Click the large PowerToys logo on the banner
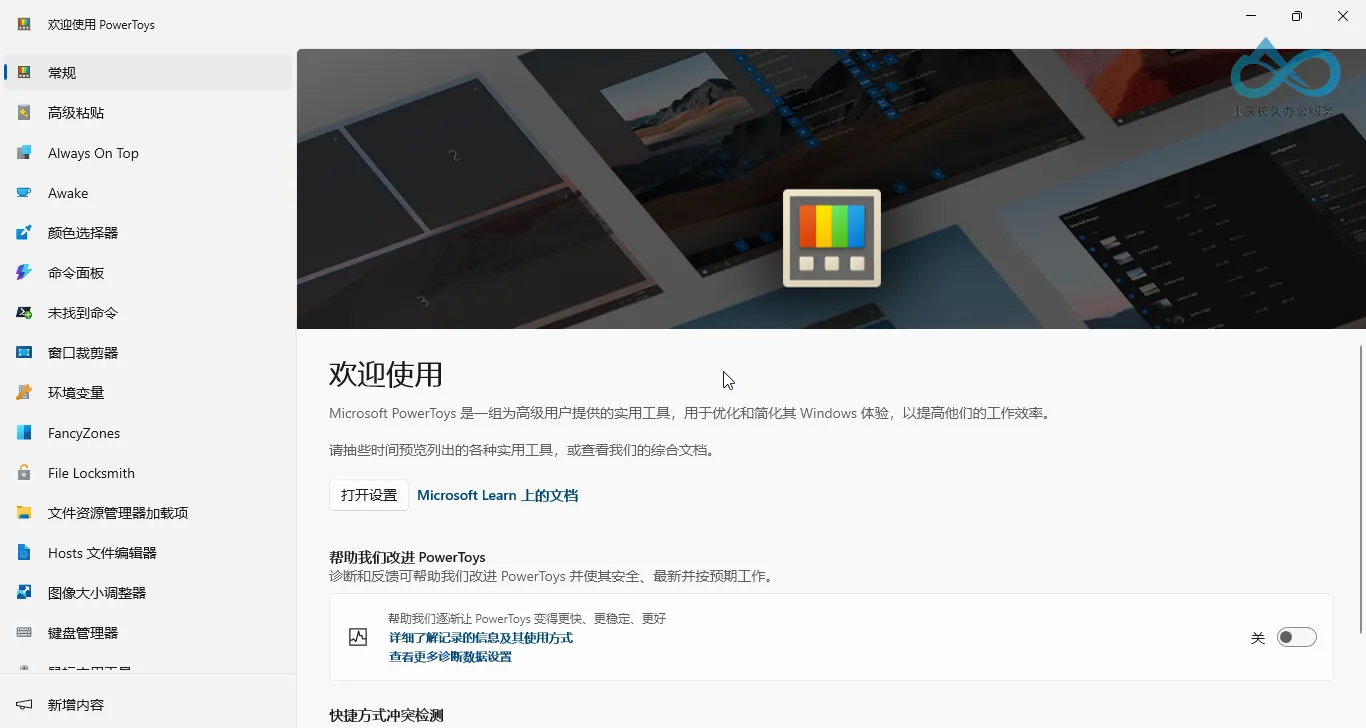The height and width of the screenshot is (728, 1366). coord(832,238)
